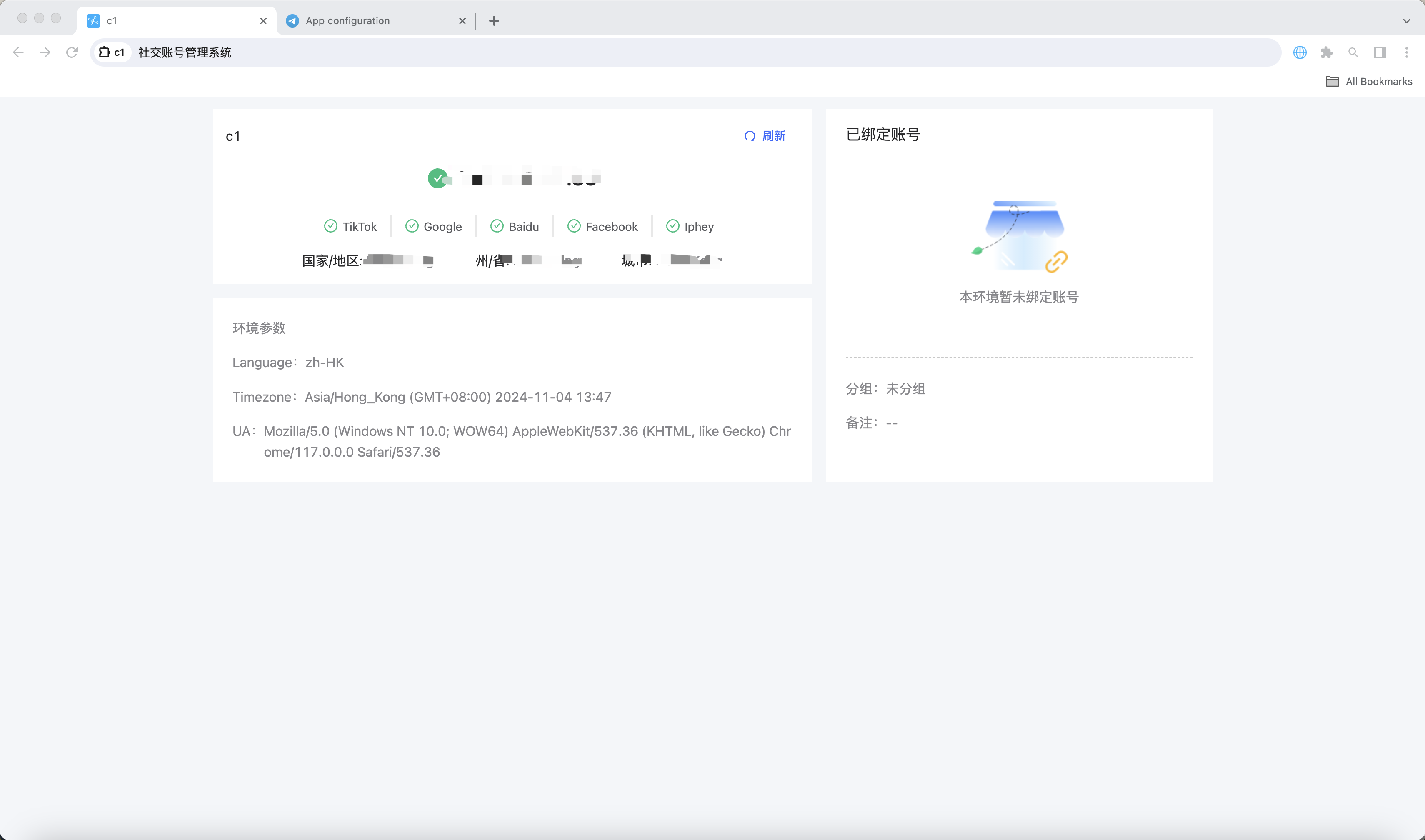This screenshot has height=840, width=1425.
Task: Click the 已绑定账号 heading
Action: tap(883, 134)
